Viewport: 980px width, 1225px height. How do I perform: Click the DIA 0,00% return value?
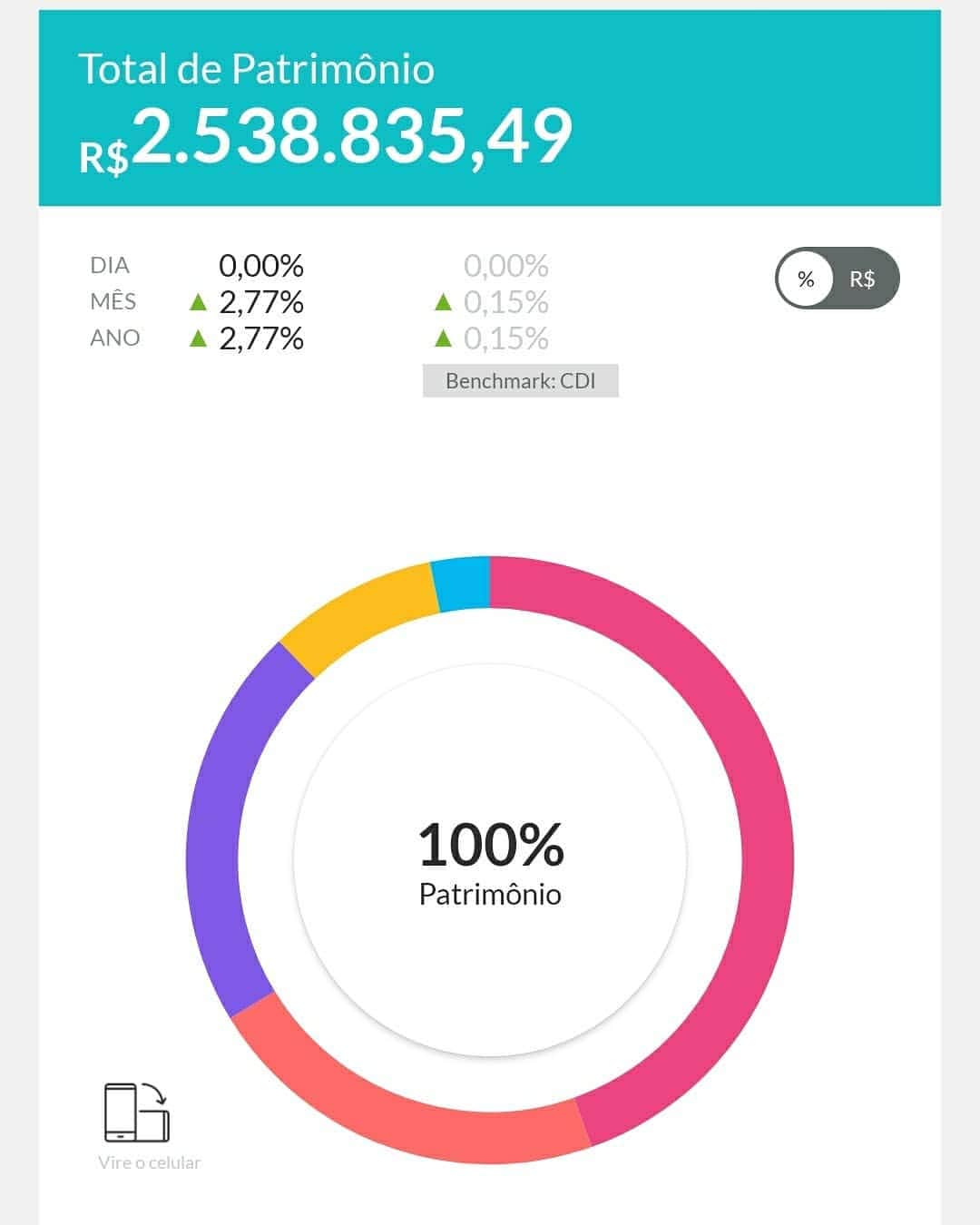coord(261,266)
